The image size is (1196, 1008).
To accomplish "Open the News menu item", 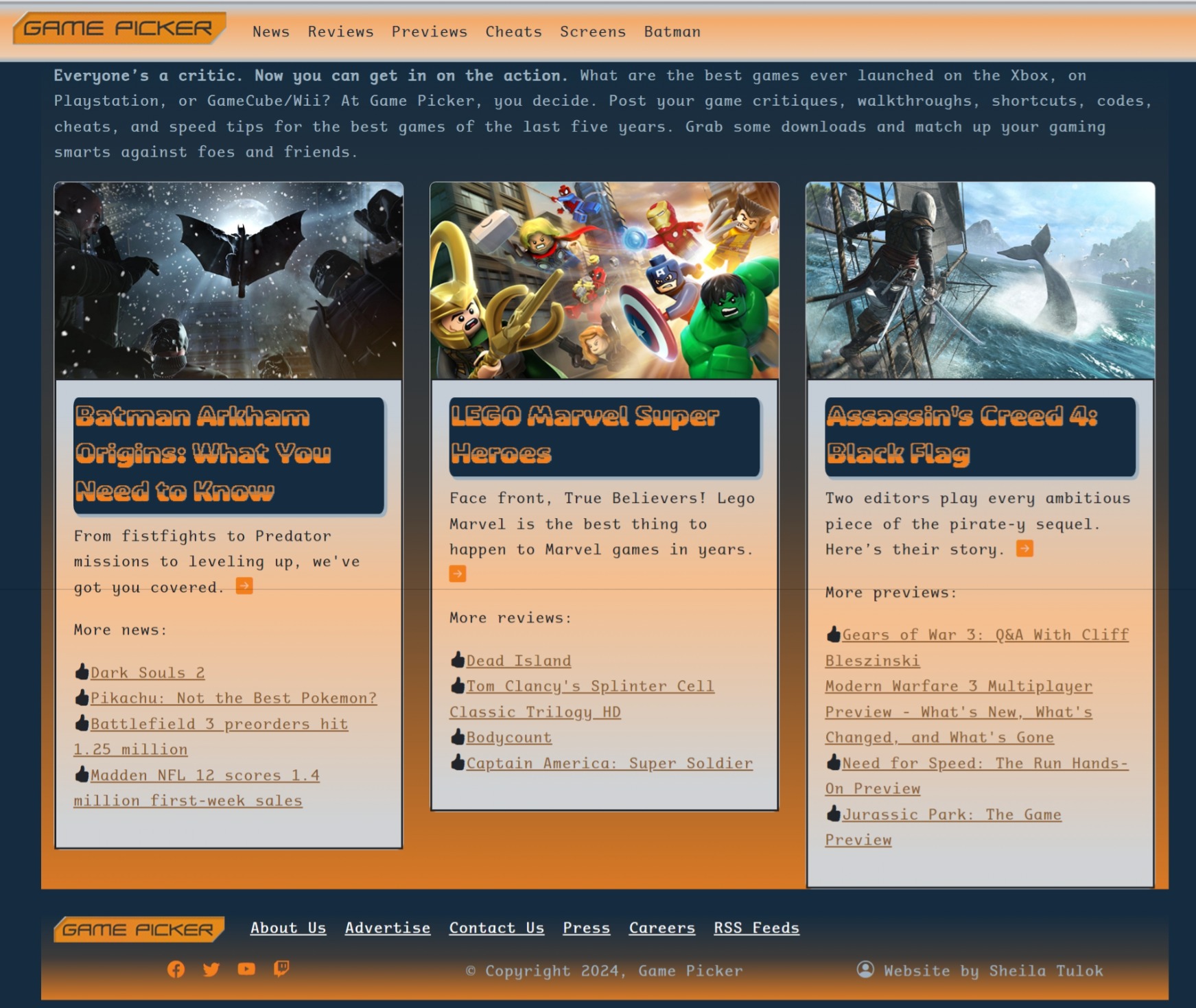I will [271, 32].
